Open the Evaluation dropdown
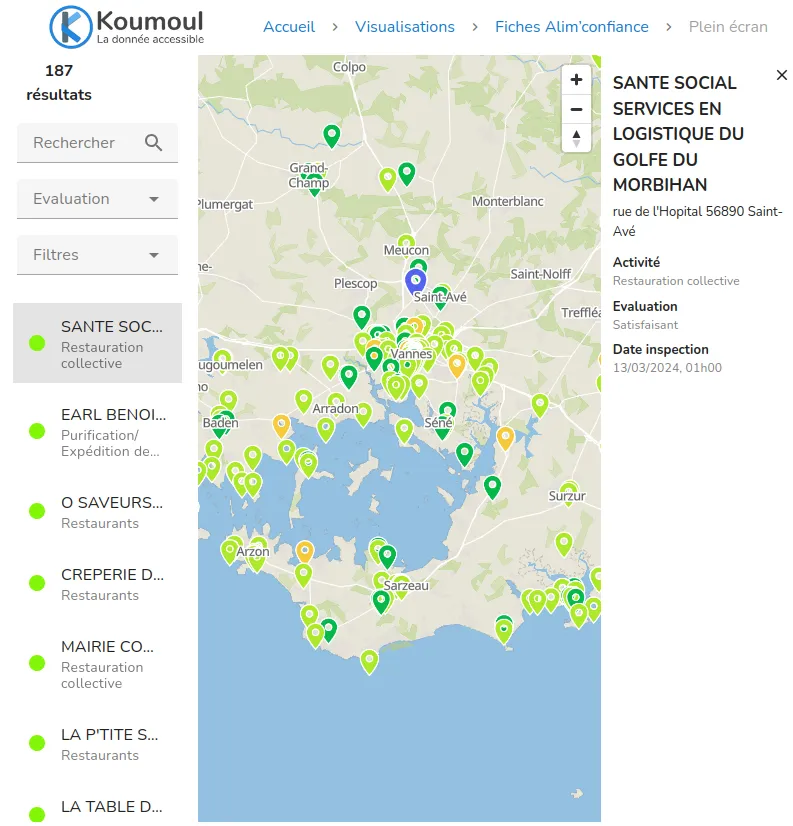793x826 pixels. [x=97, y=199]
